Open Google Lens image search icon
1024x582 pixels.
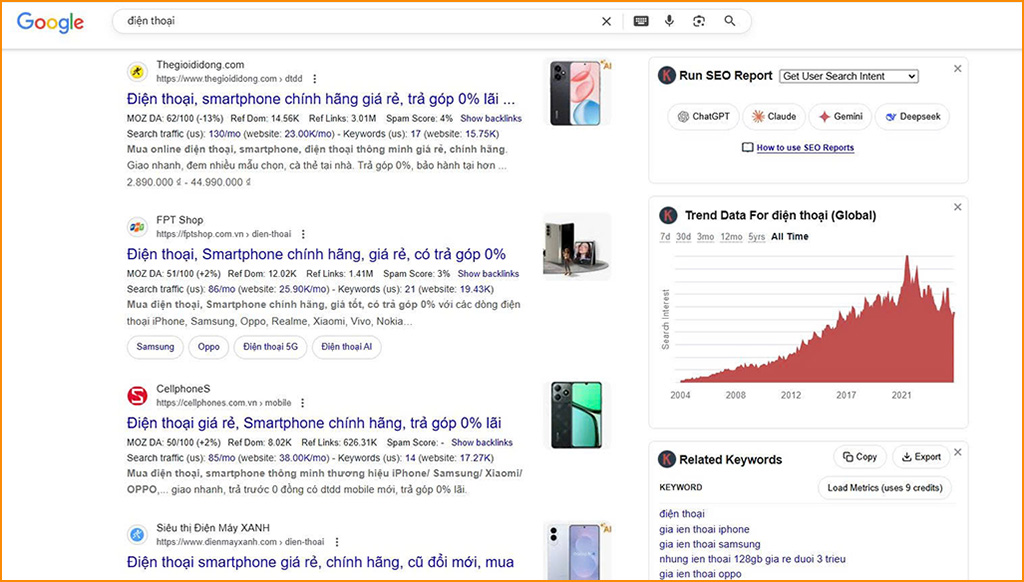pyautogui.click(x=699, y=22)
